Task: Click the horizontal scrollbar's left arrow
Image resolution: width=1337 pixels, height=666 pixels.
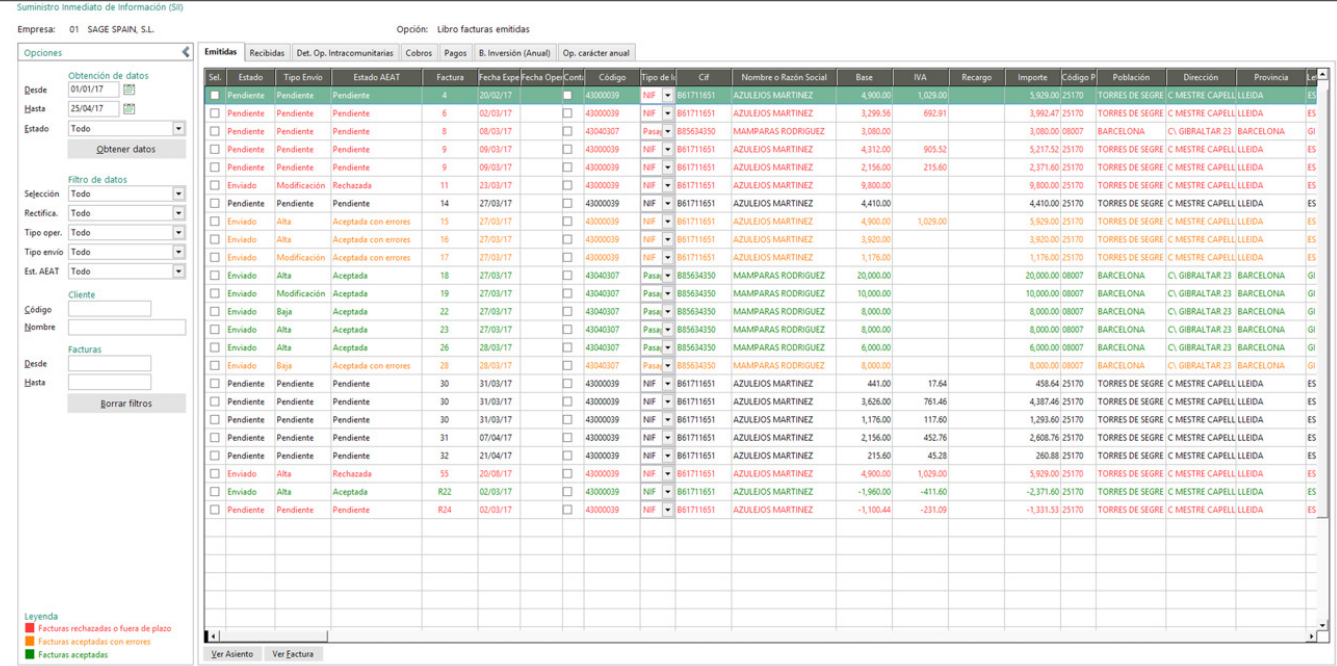Action: point(211,636)
